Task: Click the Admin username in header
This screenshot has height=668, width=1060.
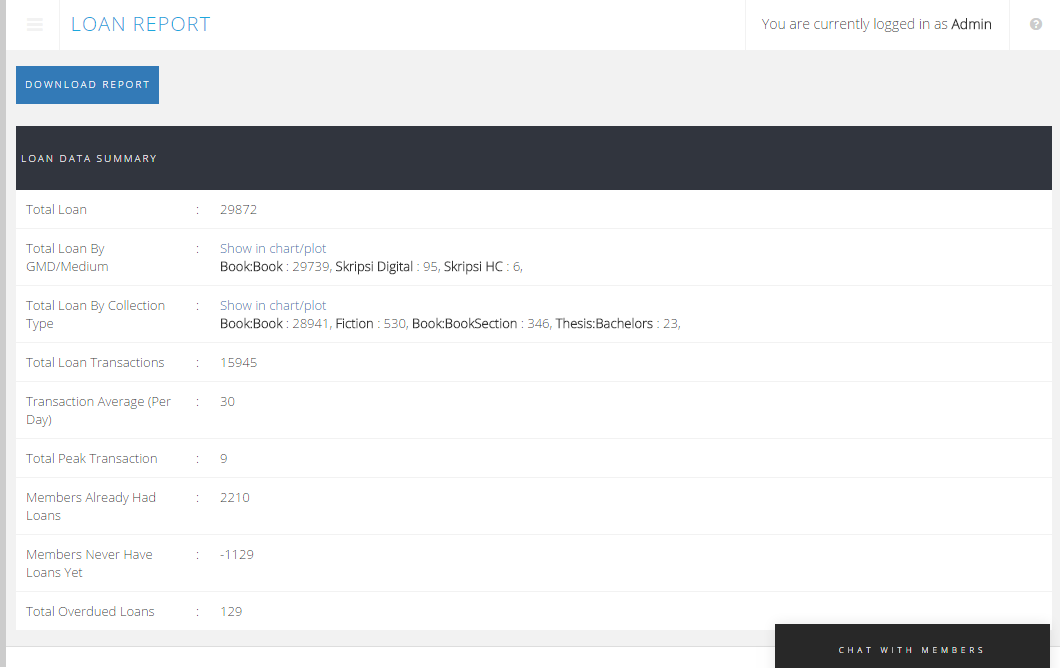Action: click(x=971, y=24)
